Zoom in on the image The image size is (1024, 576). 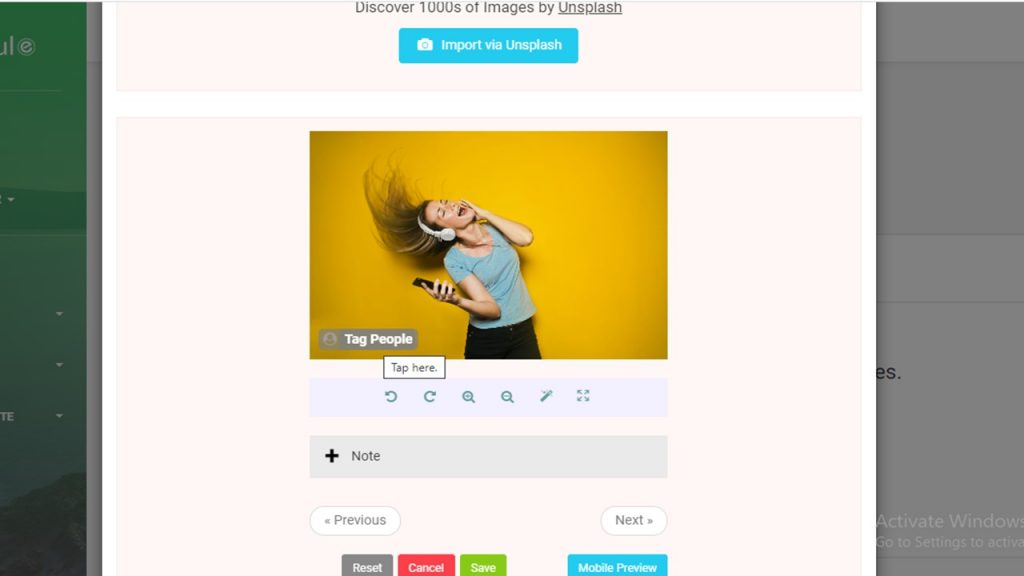(x=468, y=396)
